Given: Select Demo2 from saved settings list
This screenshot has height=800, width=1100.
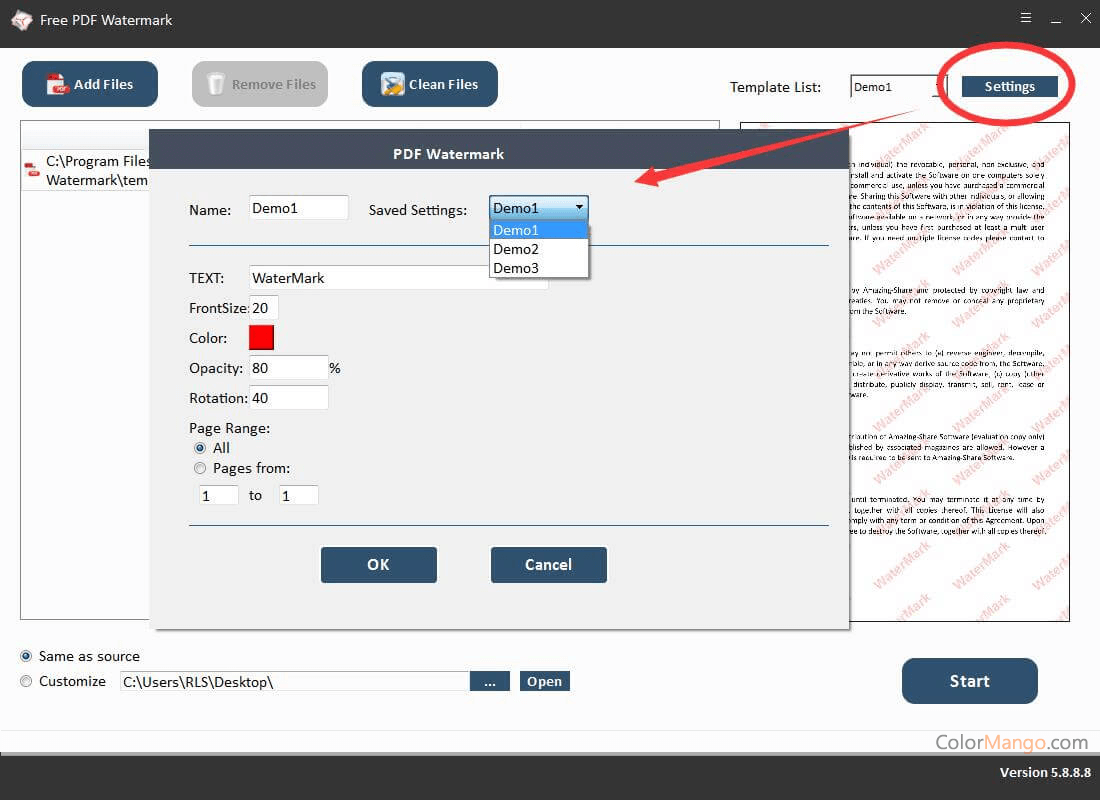Looking at the screenshot, I should pyautogui.click(x=516, y=249).
